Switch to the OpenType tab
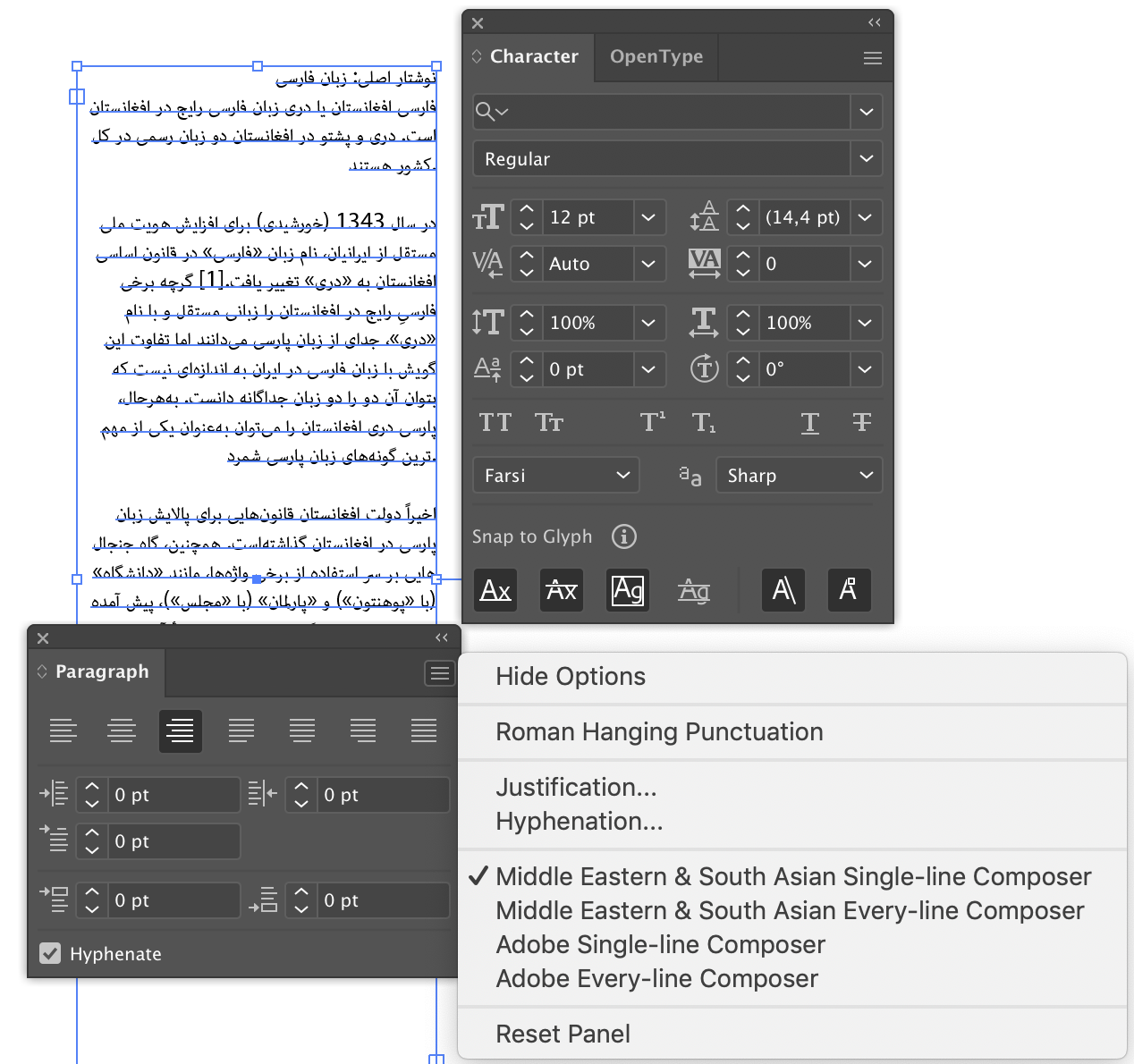Image resolution: width=1134 pixels, height=1064 pixels. (656, 56)
